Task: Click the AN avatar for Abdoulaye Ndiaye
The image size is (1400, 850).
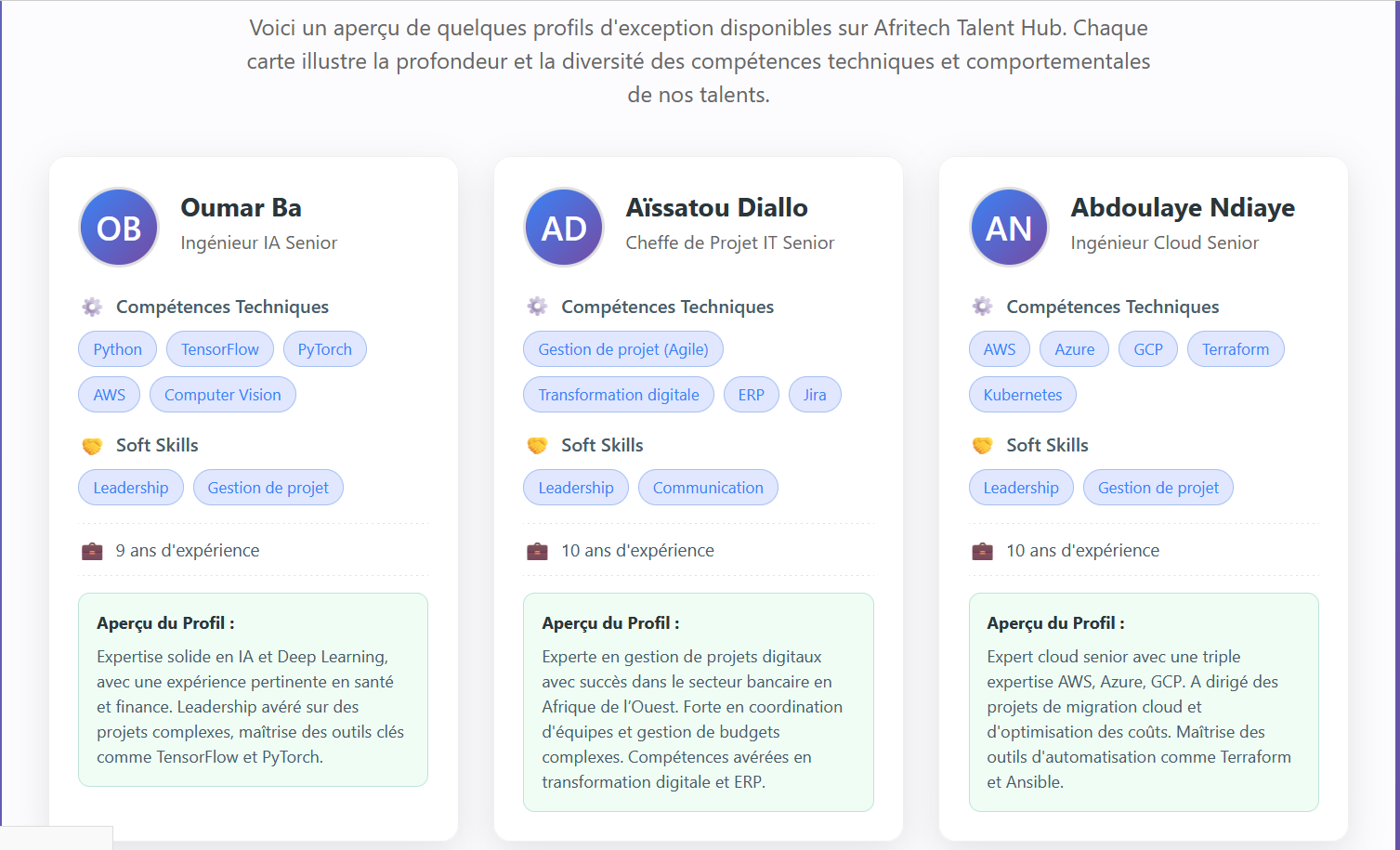Action: 1009,228
